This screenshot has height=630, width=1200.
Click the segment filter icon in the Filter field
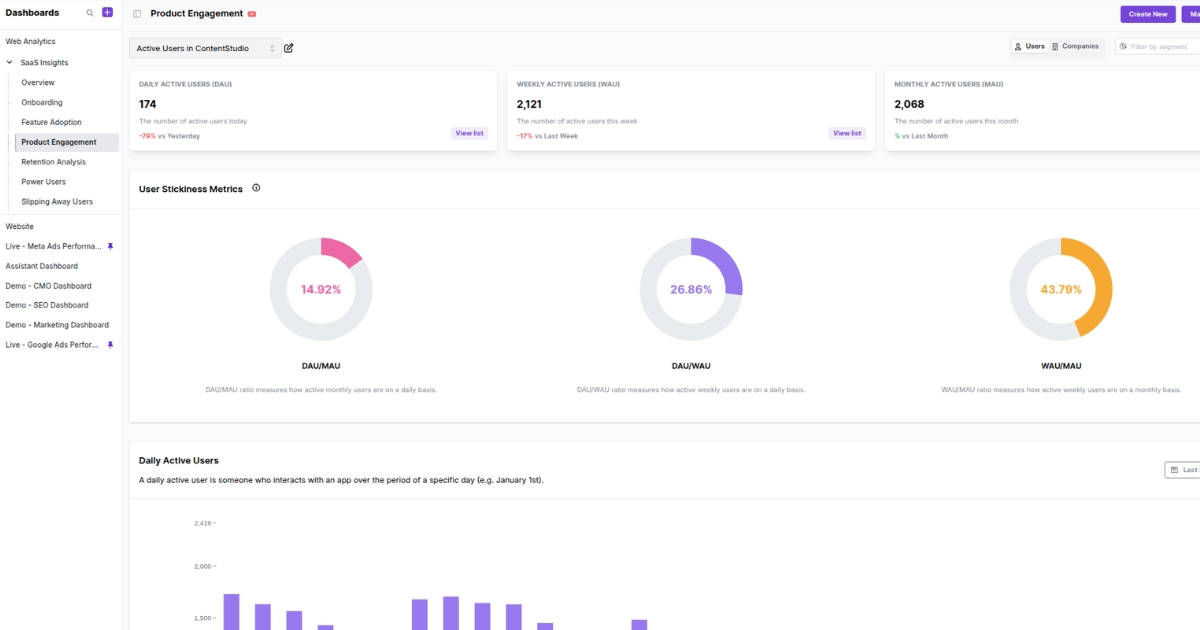coord(1122,46)
